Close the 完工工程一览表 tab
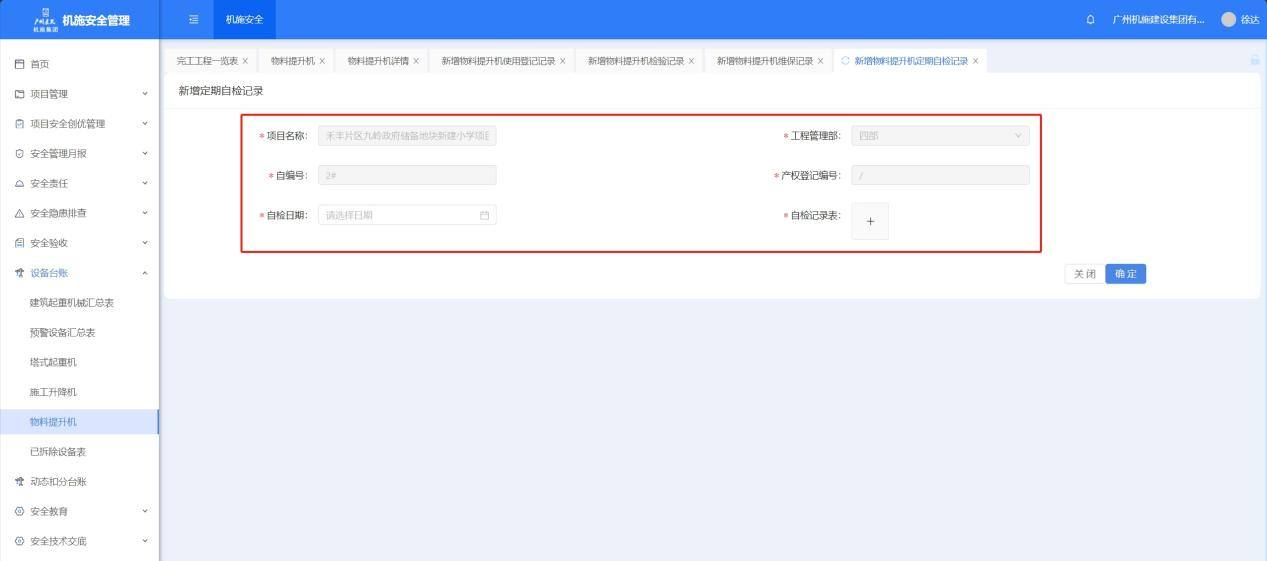The height and width of the screenshot is (561, 1267). [245, 61]
